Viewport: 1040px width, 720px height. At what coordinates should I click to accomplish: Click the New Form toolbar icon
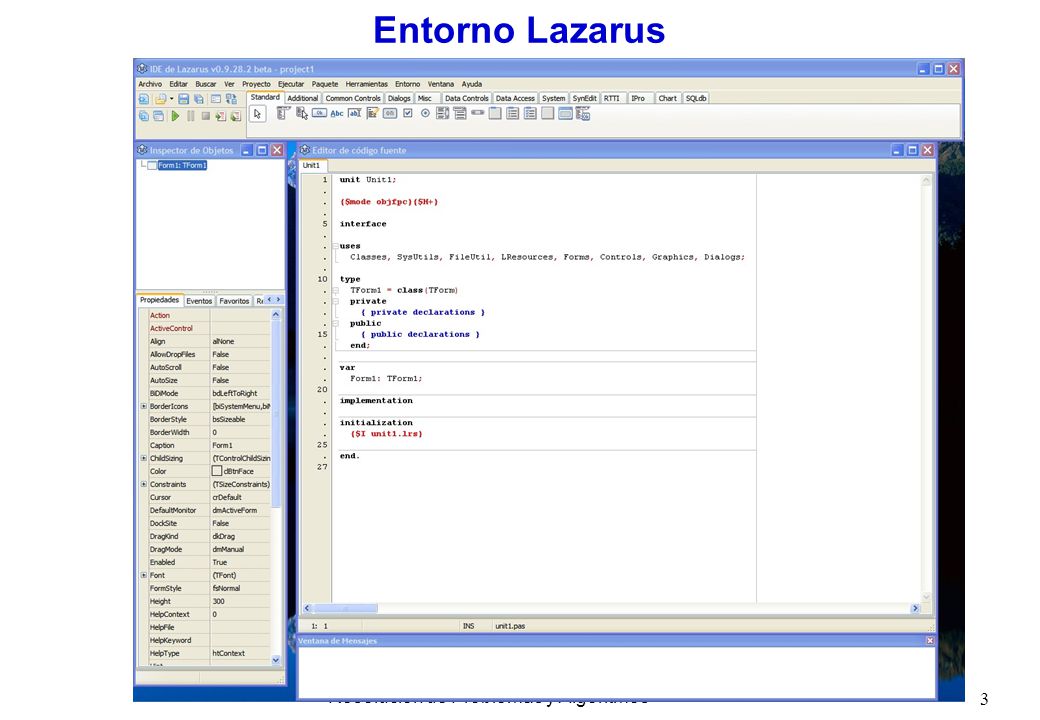(x=216, y=99)
